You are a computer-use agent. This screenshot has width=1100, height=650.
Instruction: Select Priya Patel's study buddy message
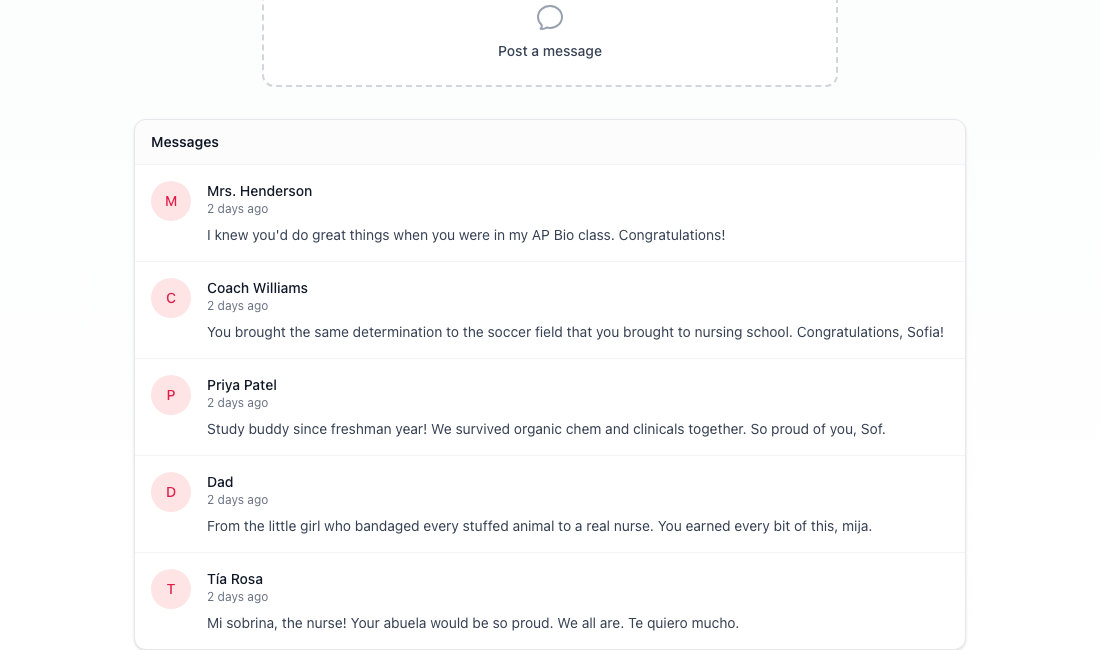point(546,429)
